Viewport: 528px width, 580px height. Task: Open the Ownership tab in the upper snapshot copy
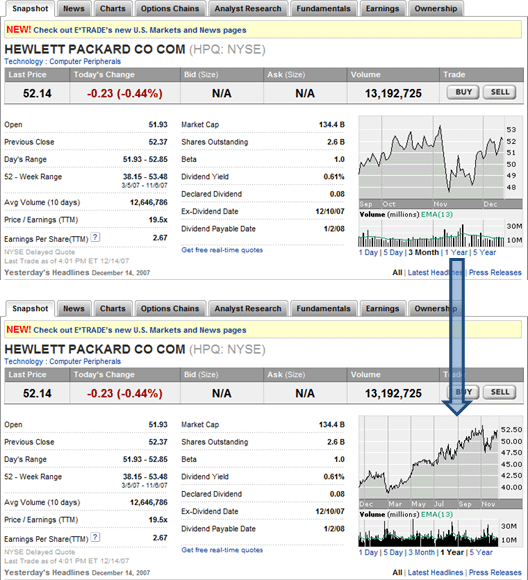tap(435, 9)
